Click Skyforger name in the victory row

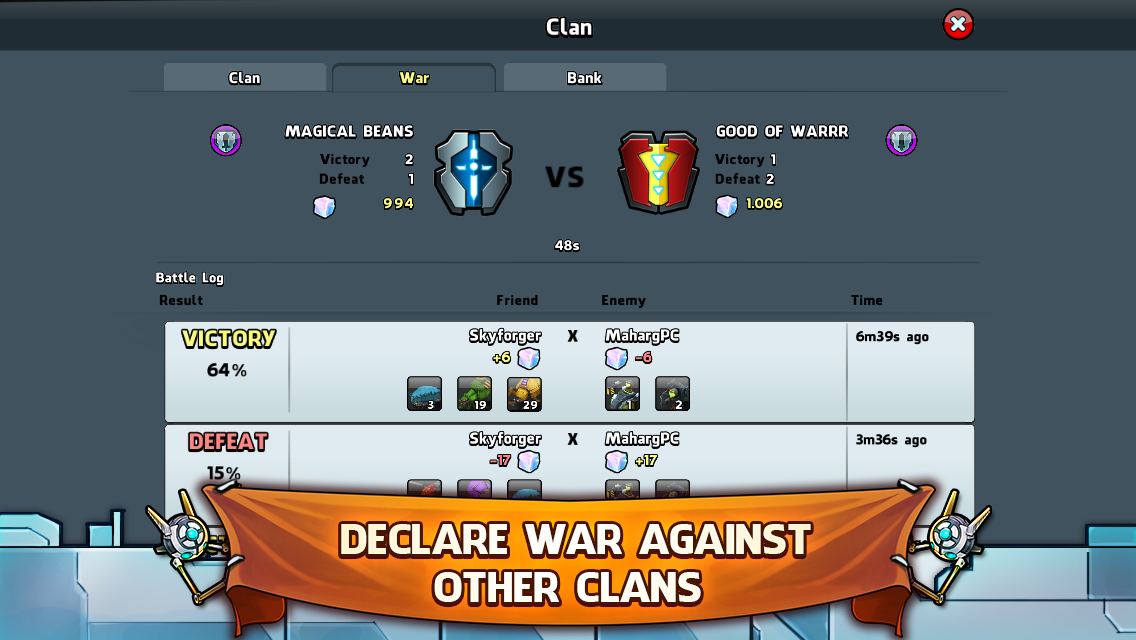point(505,336)
